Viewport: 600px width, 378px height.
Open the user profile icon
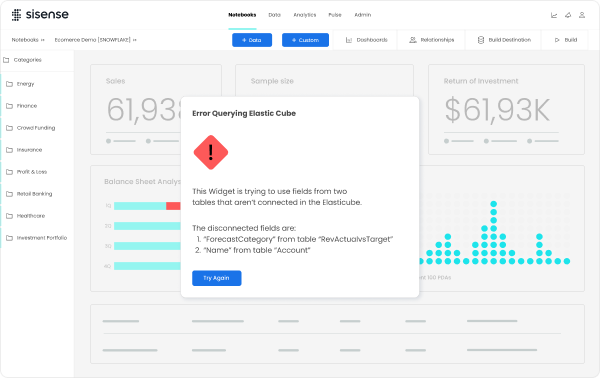pos(582,15)
